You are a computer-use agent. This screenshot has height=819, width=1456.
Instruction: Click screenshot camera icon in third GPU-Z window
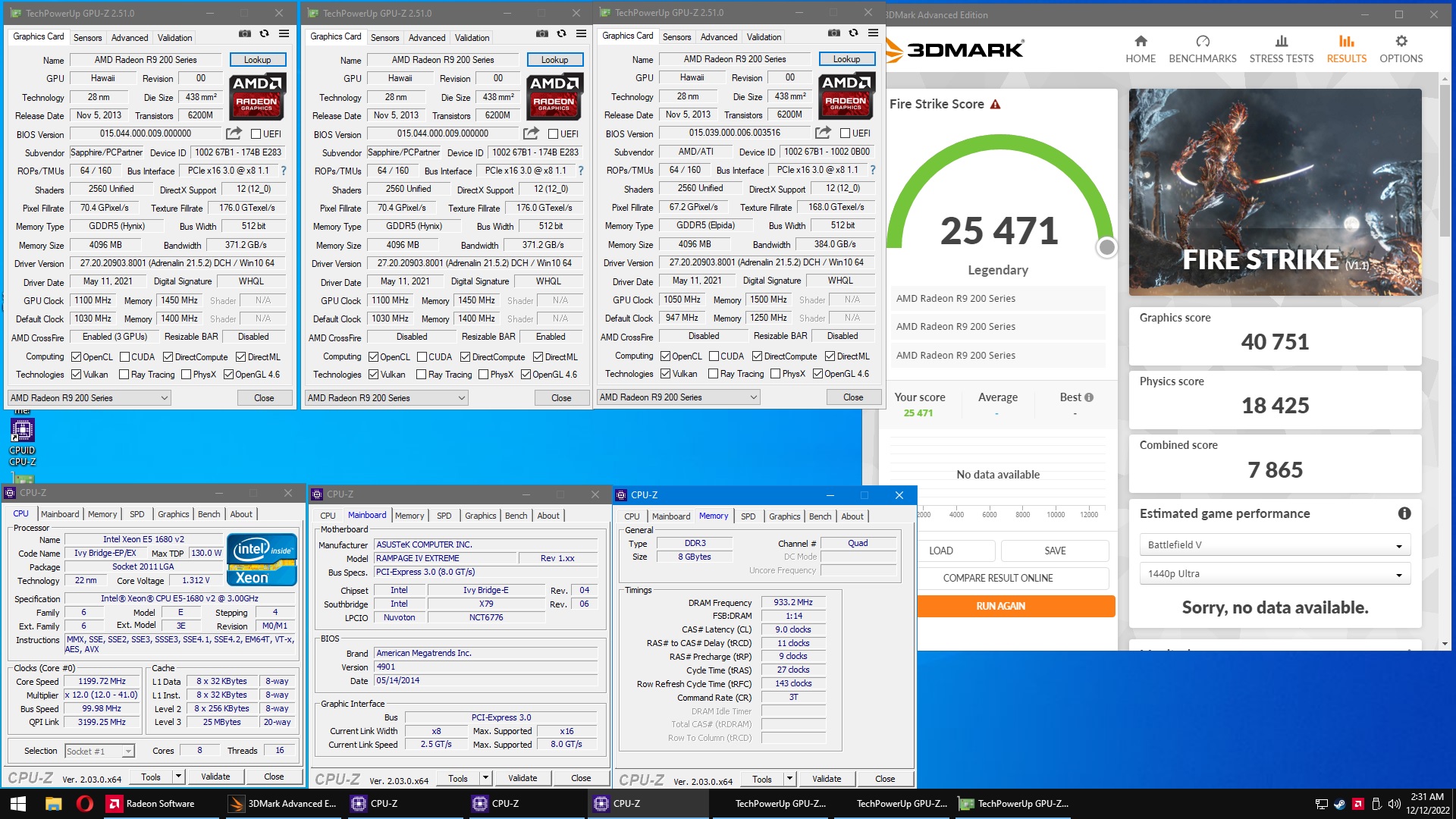[833, 33]
